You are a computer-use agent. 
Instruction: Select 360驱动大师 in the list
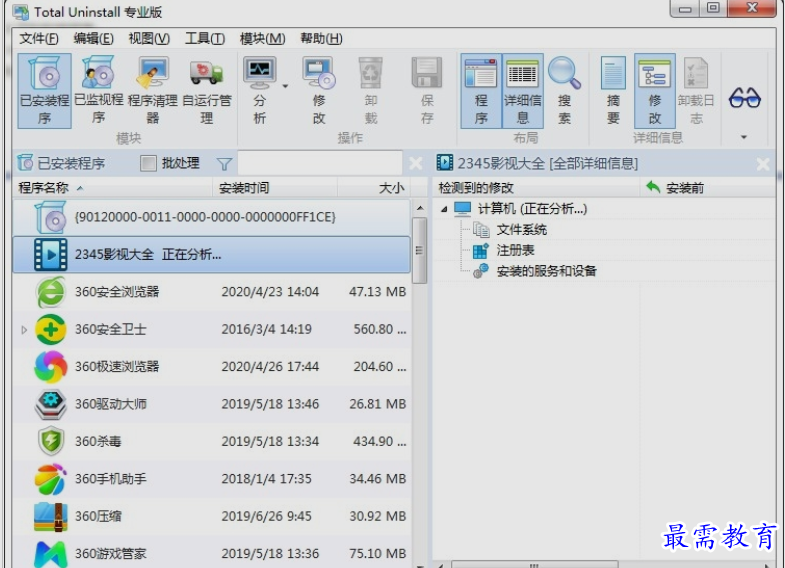click(x=212, y=404)
